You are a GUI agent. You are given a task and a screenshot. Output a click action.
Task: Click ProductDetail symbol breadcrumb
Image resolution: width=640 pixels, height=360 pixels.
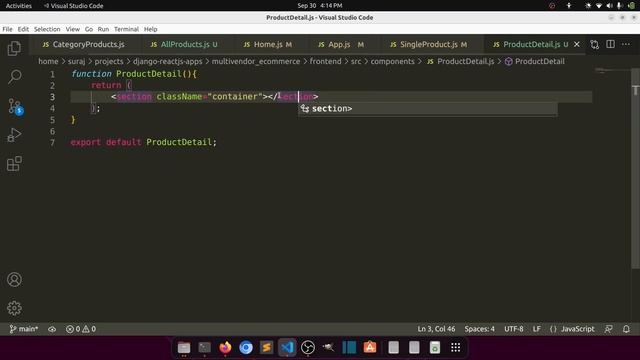(535, 61)
